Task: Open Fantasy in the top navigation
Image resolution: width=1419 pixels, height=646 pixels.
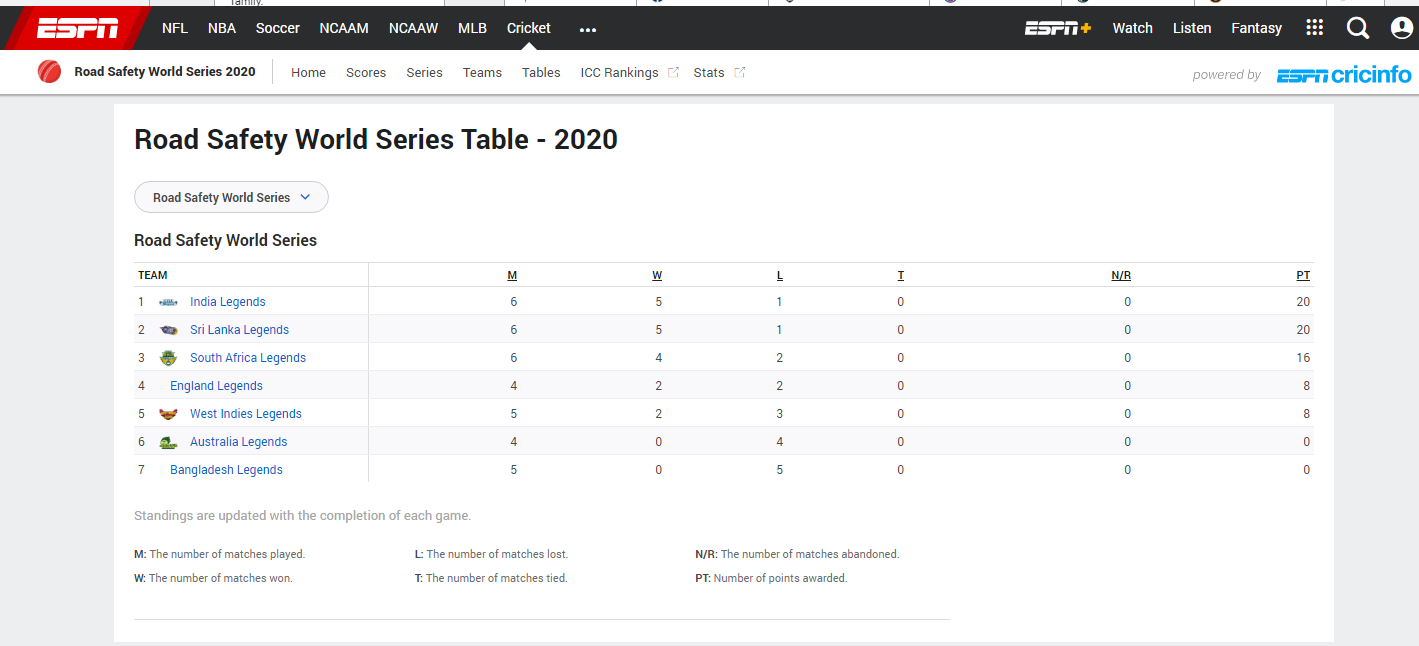Action: (1256, 28)
